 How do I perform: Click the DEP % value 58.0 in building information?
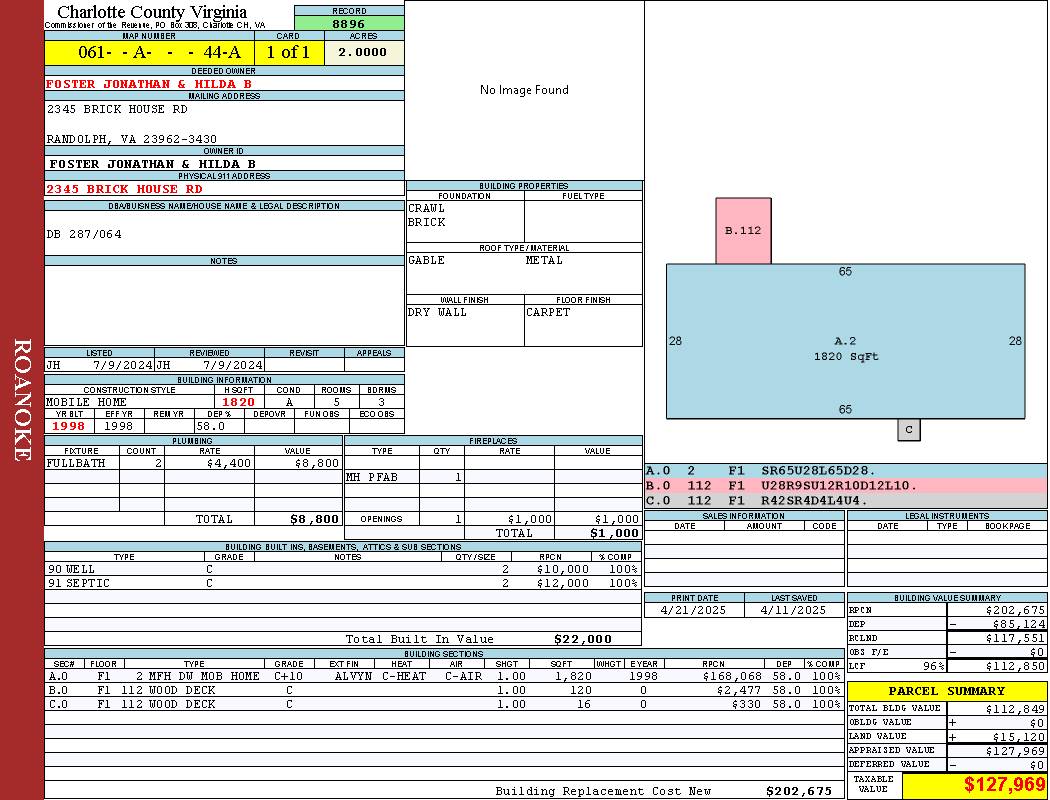(211, 426)
